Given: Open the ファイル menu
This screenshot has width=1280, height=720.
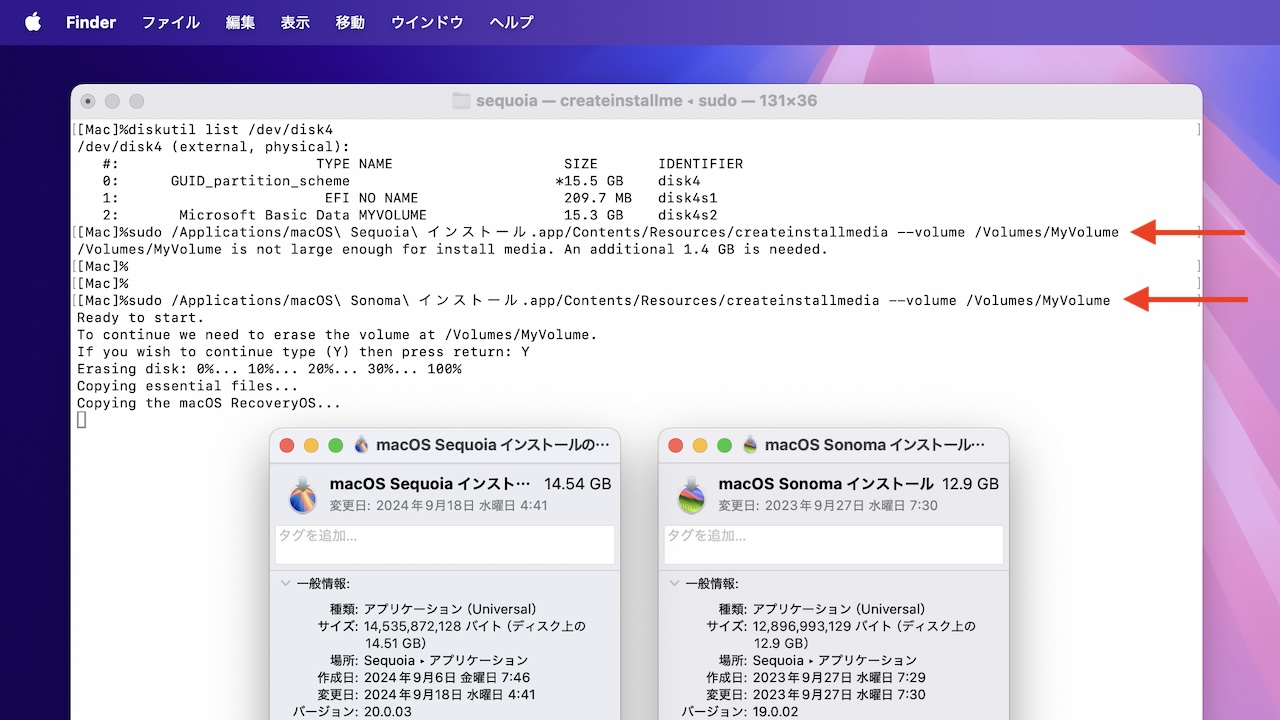Looking at the screenshot, I should [171, 22].
